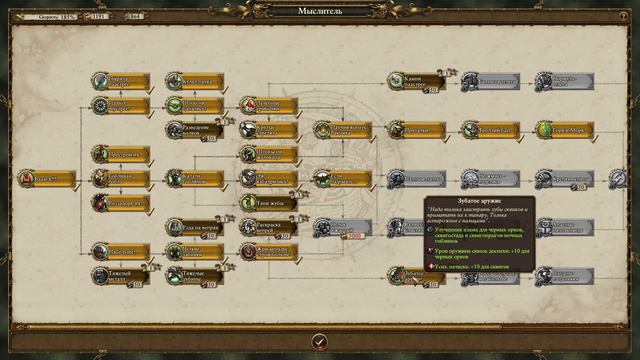Click the icon of locked technology costing 5000
Image resolution: width=640 pixels, height=360 pixels.
(x=322, y=227)
